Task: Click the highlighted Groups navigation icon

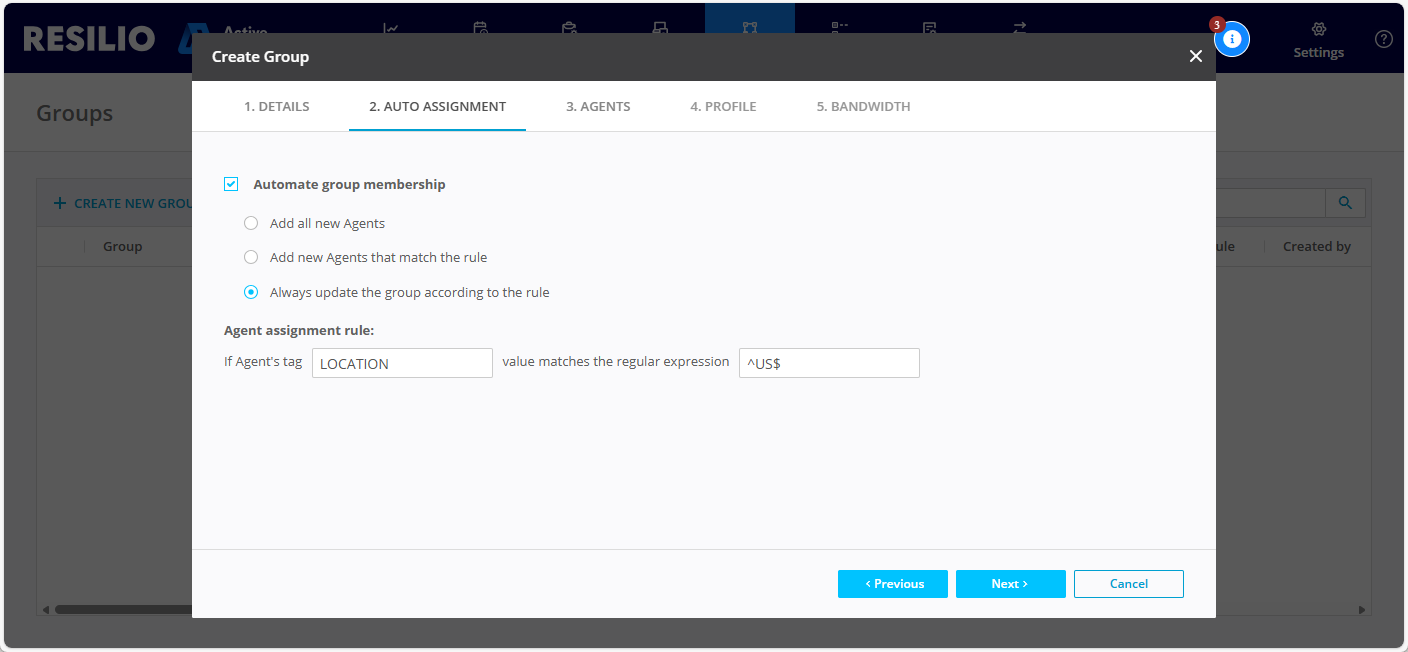Action: pos(749,28)
